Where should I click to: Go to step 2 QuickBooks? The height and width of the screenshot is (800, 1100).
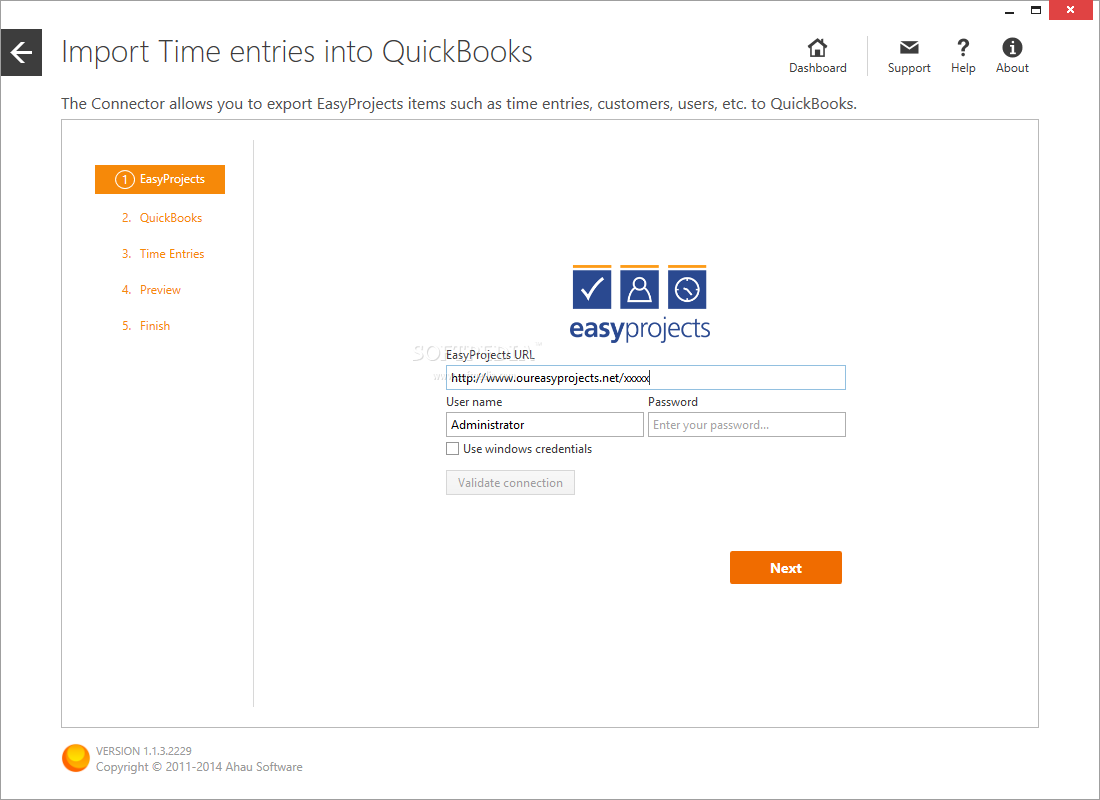[x=162, y=218]
